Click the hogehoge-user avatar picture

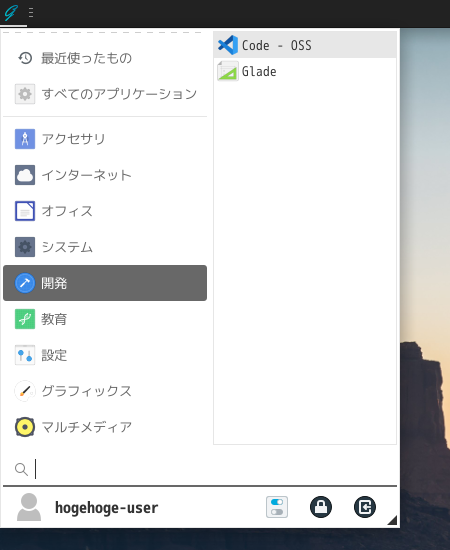click(x=29, y=507)
